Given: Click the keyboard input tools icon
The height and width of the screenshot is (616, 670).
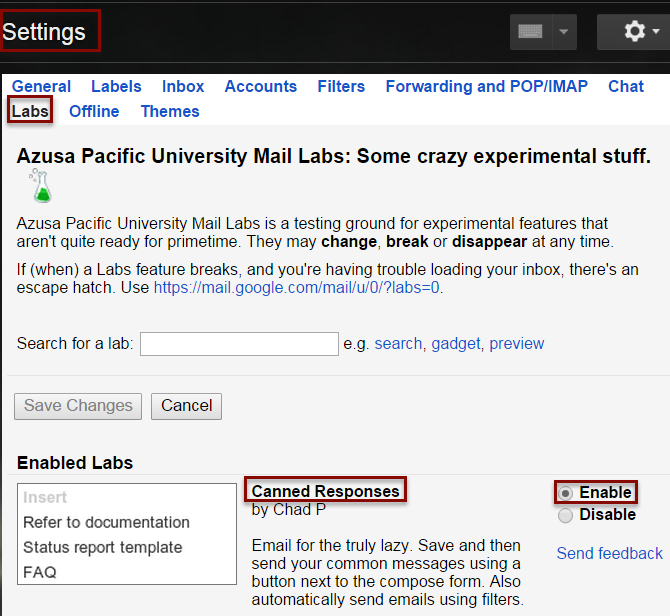Looking at the screenshot, I should (x=531, y=32).
